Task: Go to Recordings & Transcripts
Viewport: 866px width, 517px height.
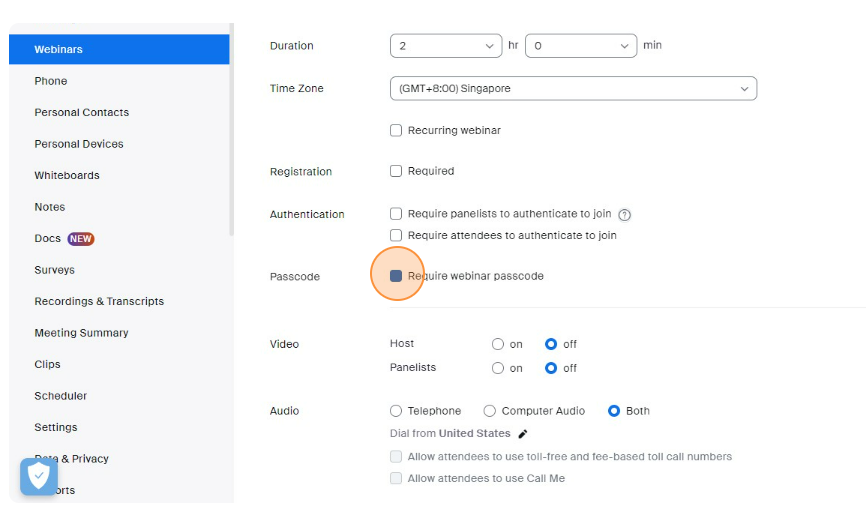Action: coord(99,301)
